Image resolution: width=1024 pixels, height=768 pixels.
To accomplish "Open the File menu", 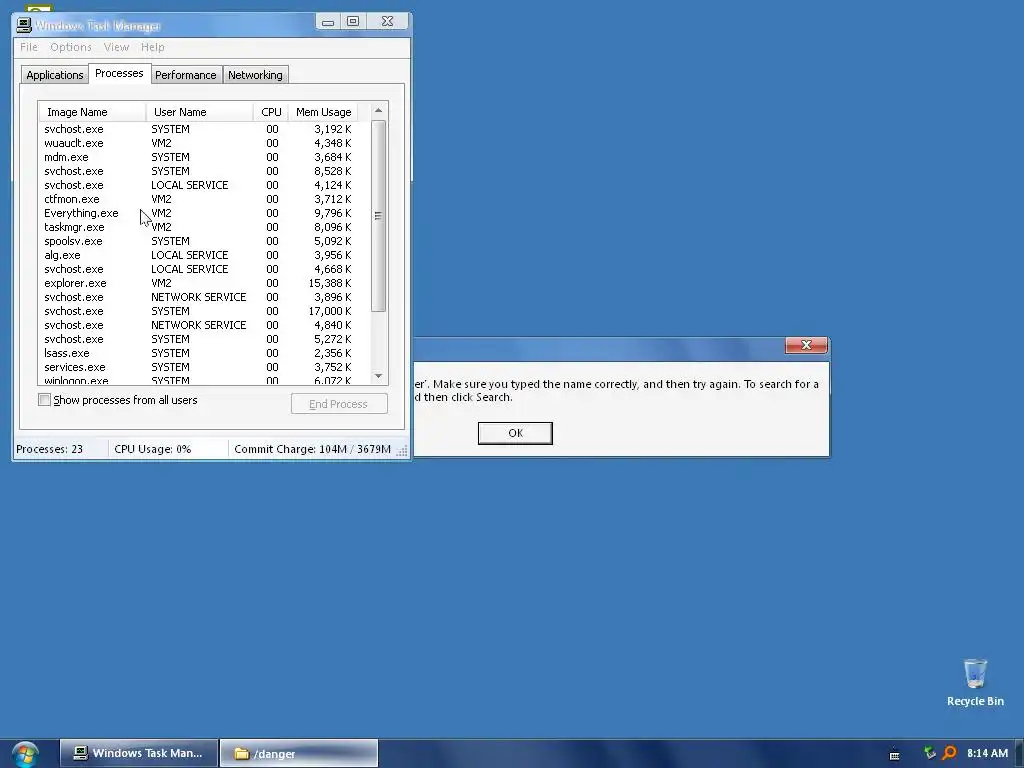I will (28, 47).
